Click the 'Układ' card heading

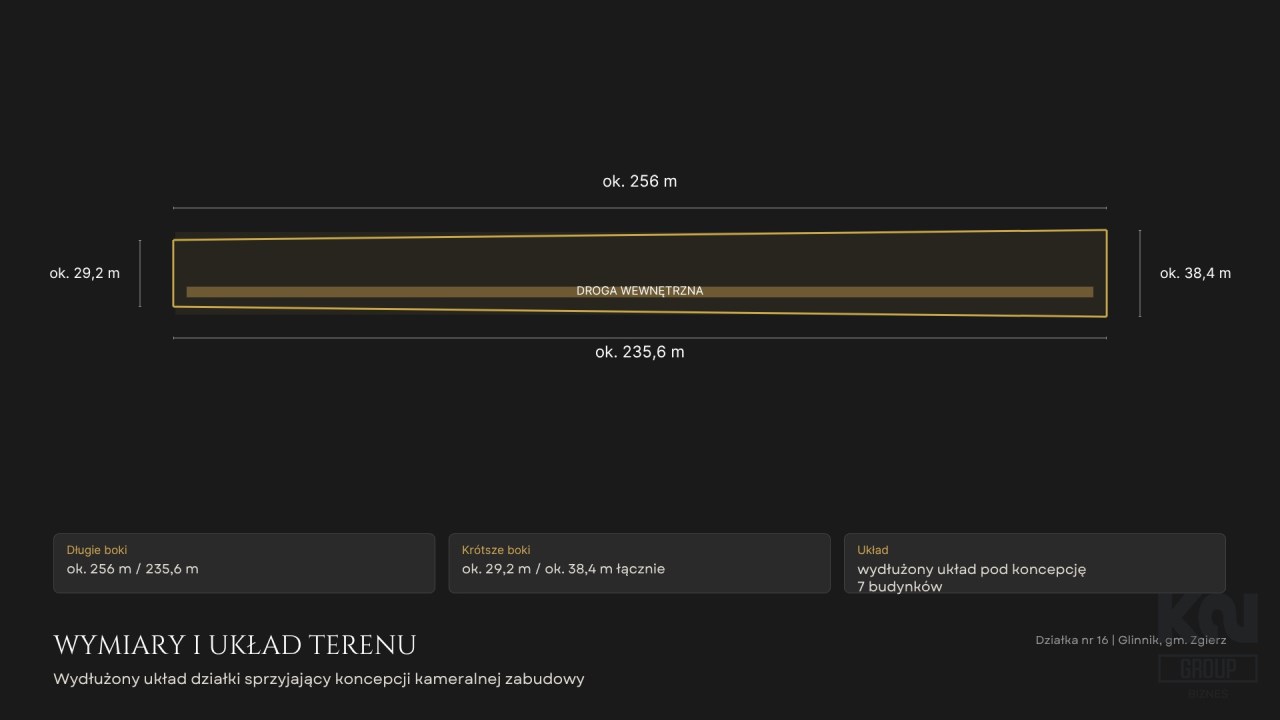(x=873, y=550)
